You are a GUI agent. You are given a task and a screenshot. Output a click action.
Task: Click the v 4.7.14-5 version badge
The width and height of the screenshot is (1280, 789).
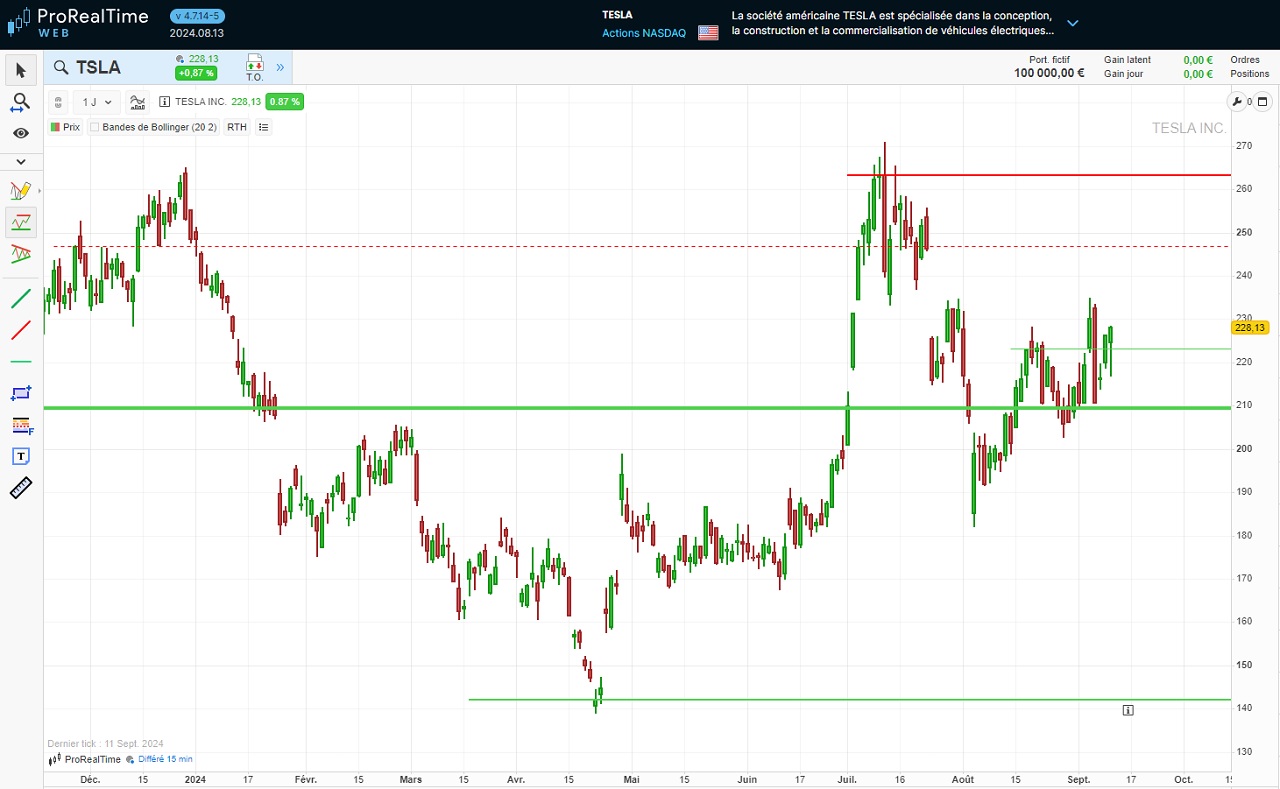click(198, 16)
